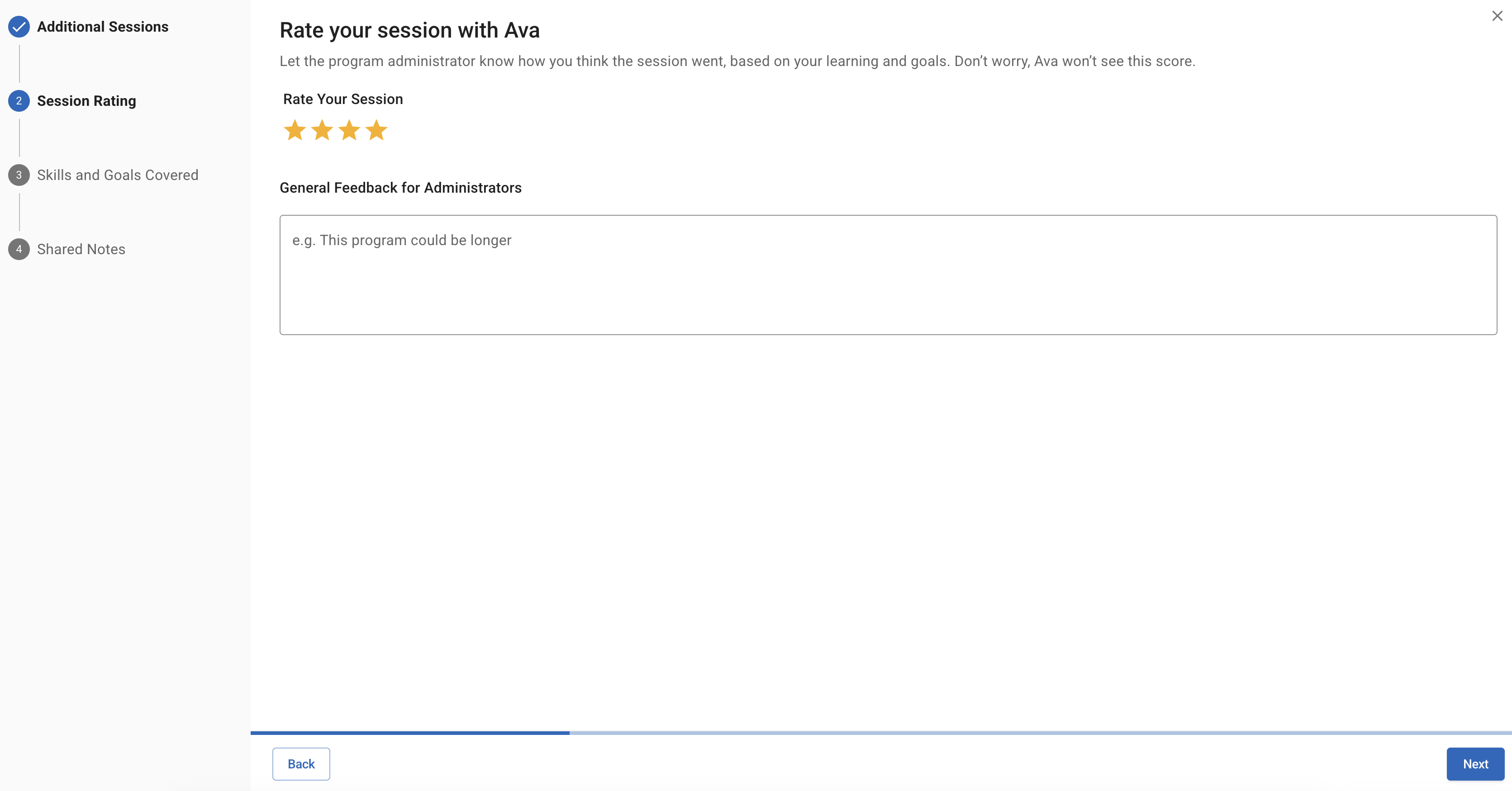Screen dimensions: 1512x791
Task: Select the third rating star
Action: coord(349,130)
